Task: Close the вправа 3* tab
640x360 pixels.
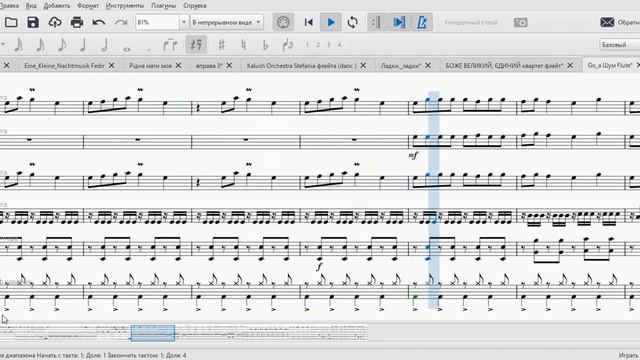Action: (229, 65)
